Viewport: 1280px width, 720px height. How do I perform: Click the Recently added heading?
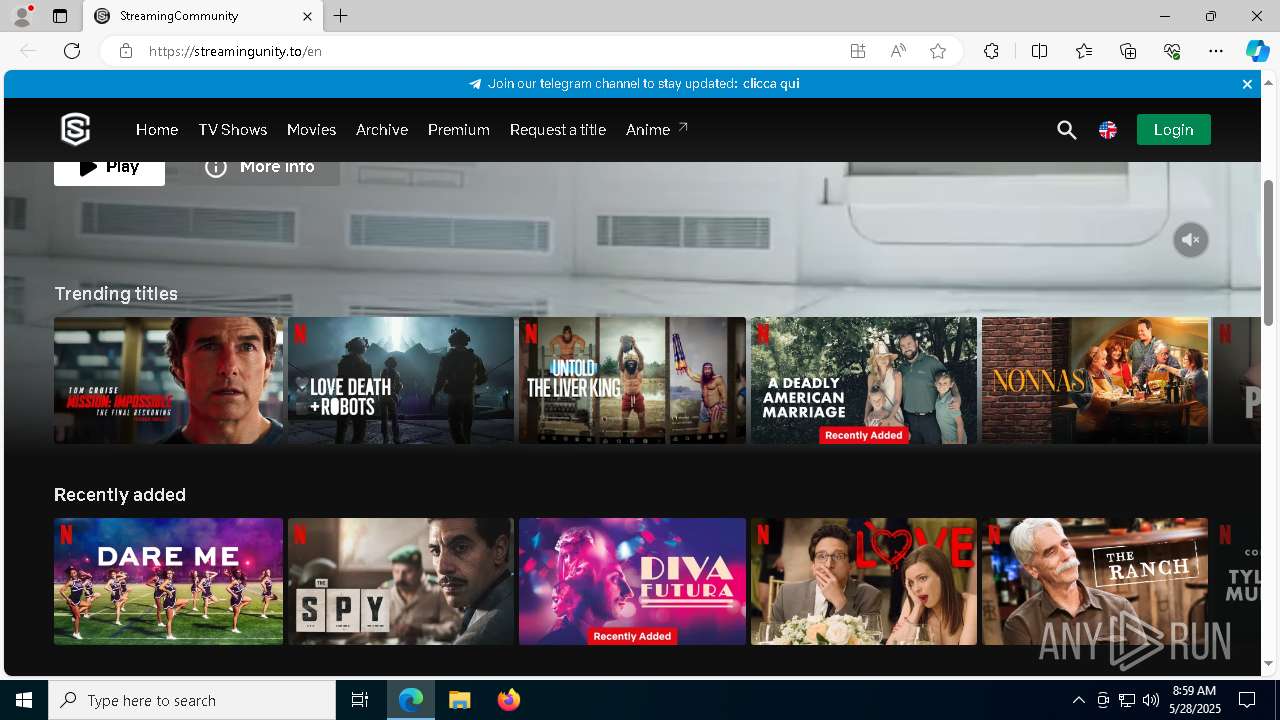(x=120, y=494)
